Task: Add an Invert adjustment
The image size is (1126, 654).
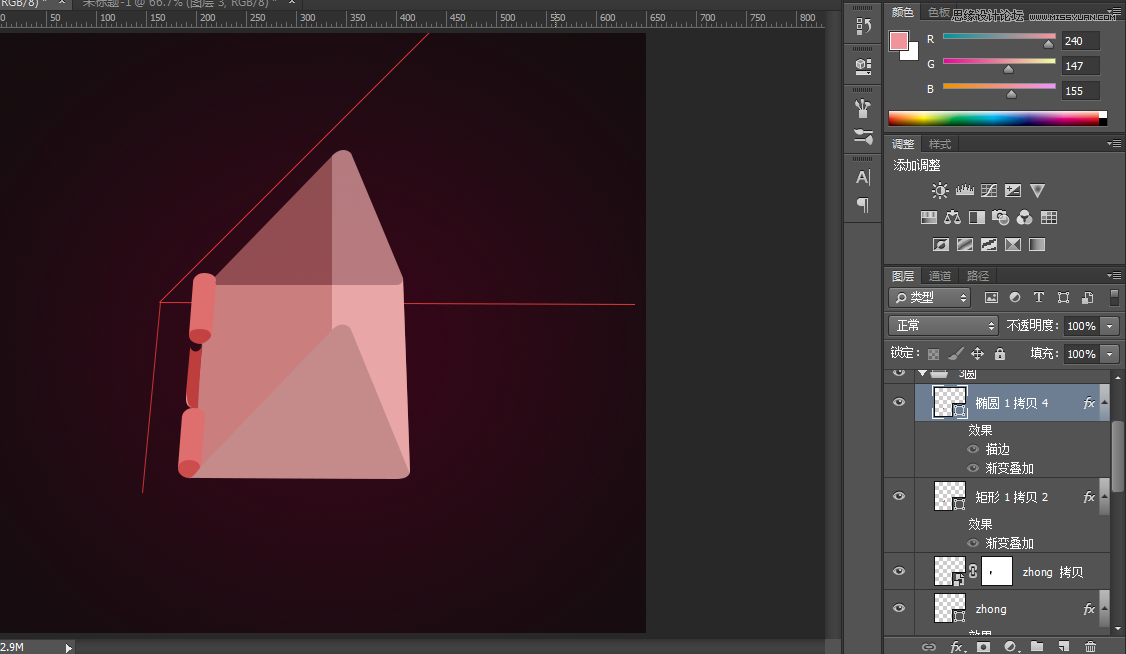Action: [941, 245]
